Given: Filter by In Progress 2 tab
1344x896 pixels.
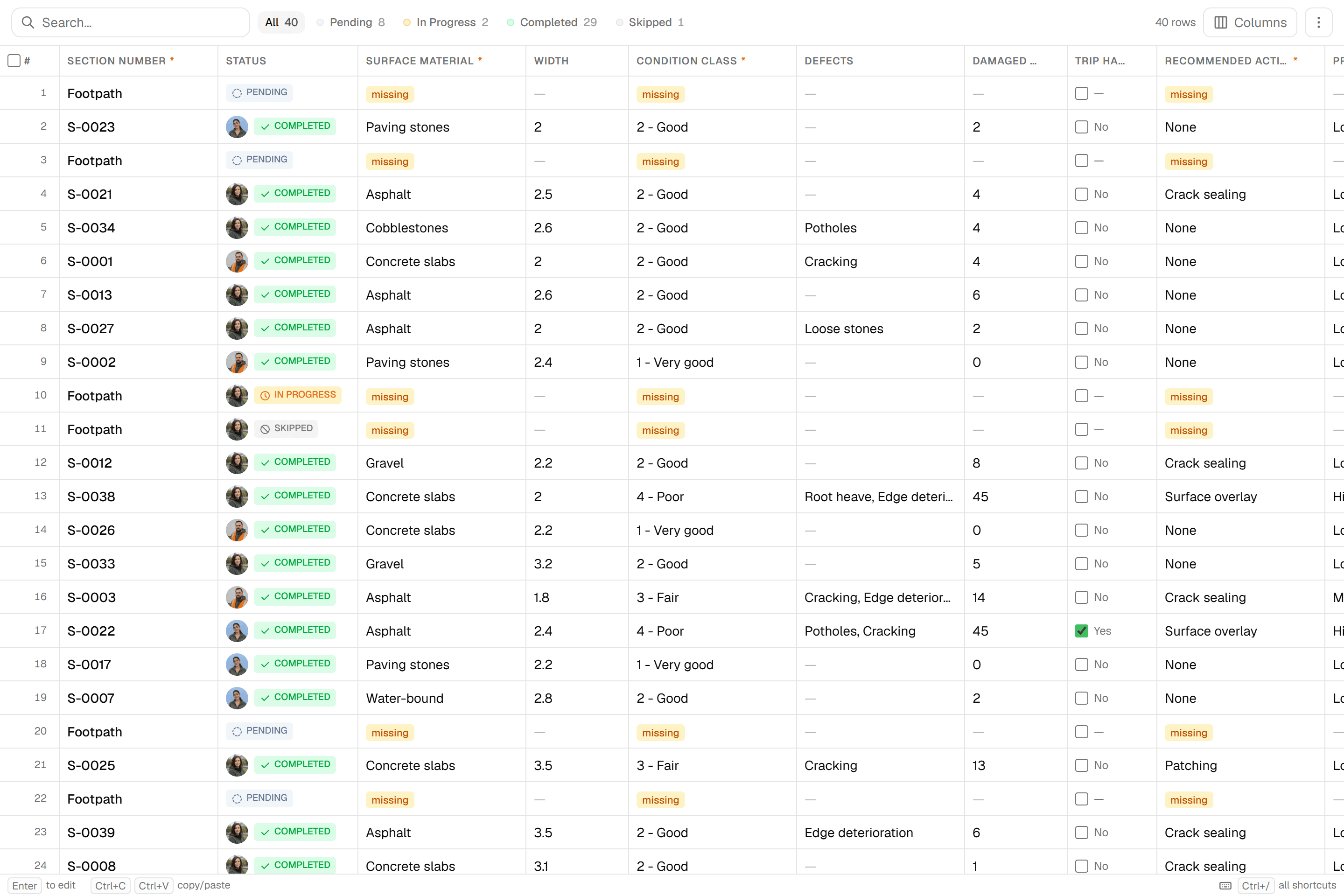Looking at the screenshot, I should [446, 22].
